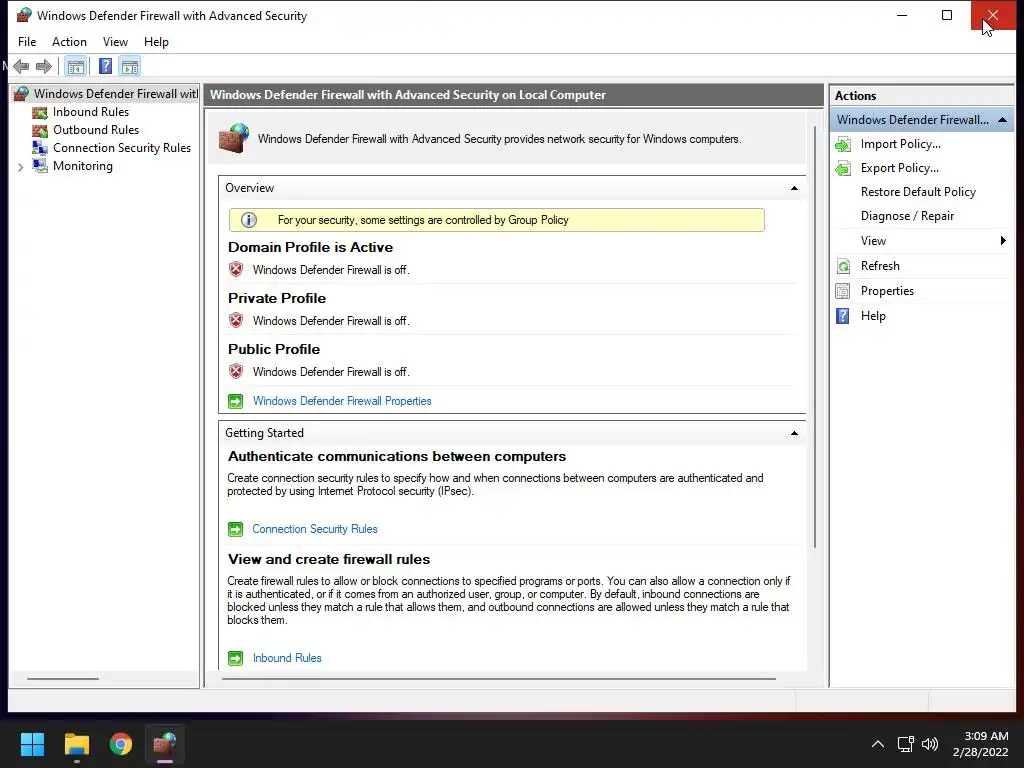
Task: Collapse the Windows Defender Firewall actions group
Action: pyautogui.click(x=1002, y=120)
